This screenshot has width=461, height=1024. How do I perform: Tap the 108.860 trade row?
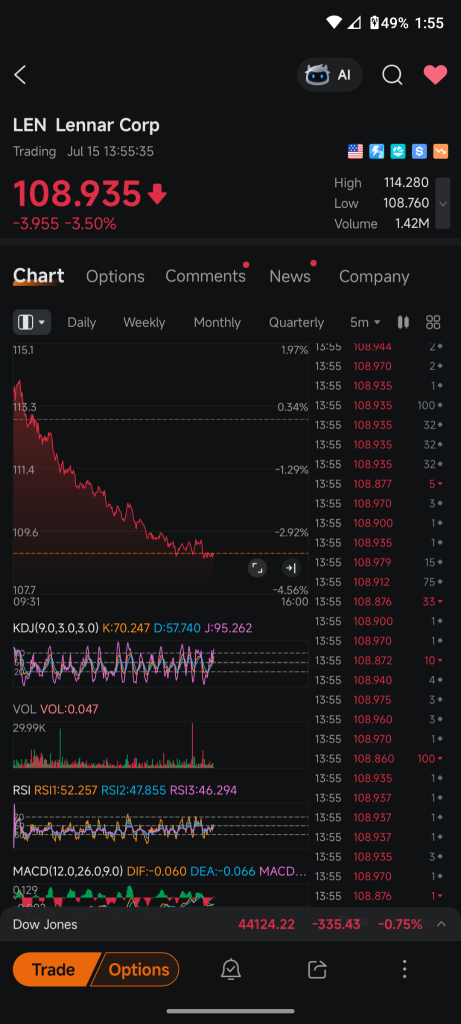pyautogui.click(x=379, y=758)
